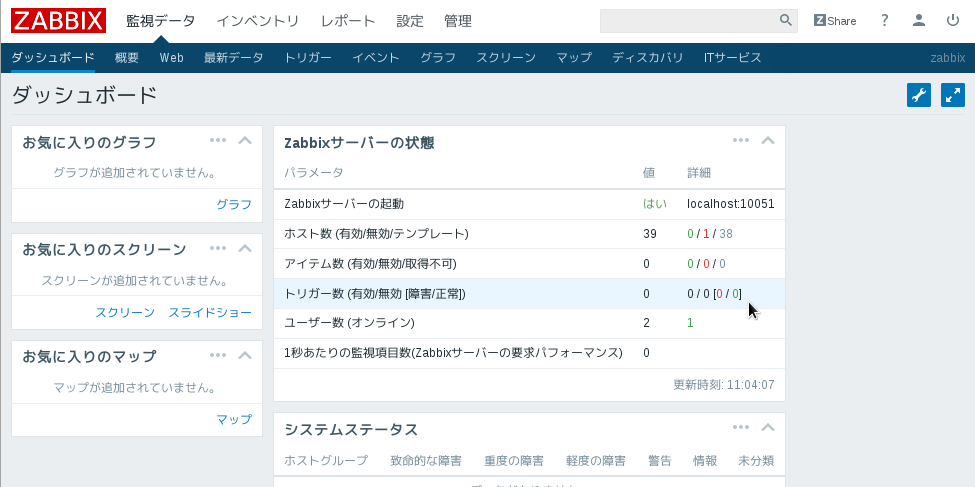The width and height of the screenshot is (975, 487).
Task: Open the user profile icon
Action: coord(919,20)
